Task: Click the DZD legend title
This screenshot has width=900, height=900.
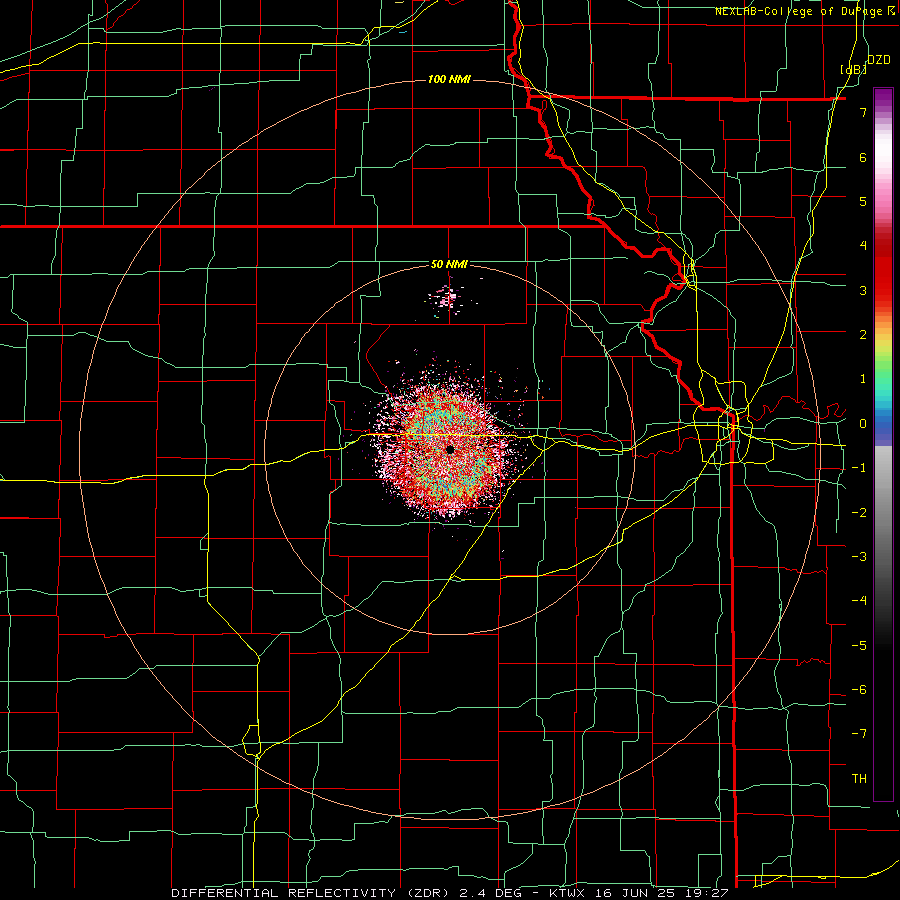Action: point(879,60)
